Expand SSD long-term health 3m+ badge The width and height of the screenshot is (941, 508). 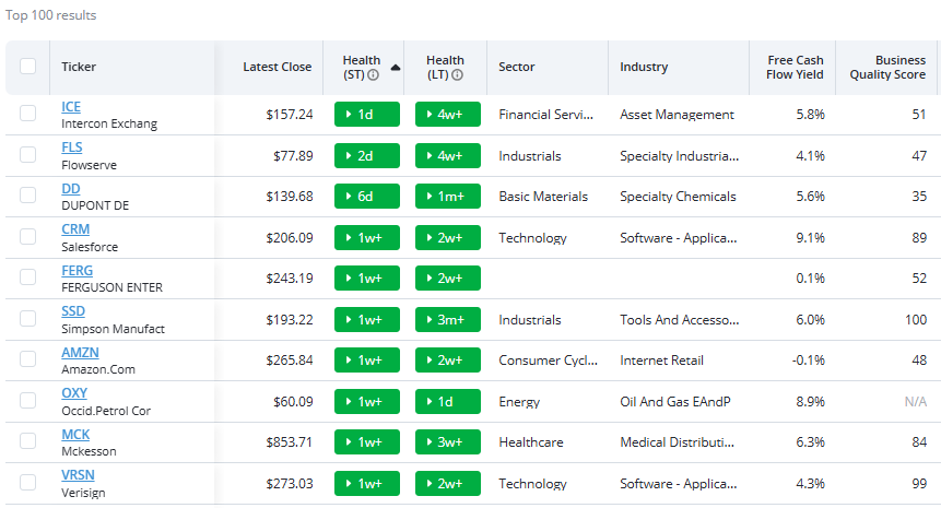(448, 319)
